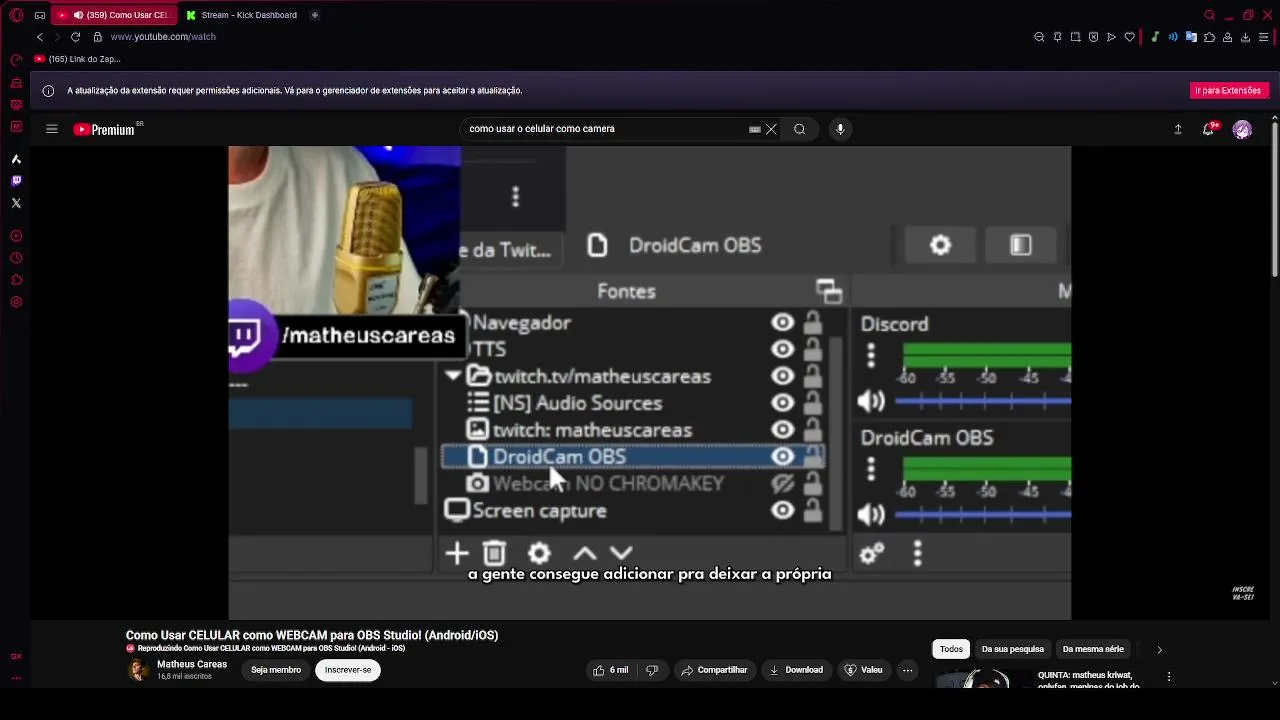Click the Ir para Extensões button
The image size is (1280, 720).
pyautogui.click(x=1228, y=90)
